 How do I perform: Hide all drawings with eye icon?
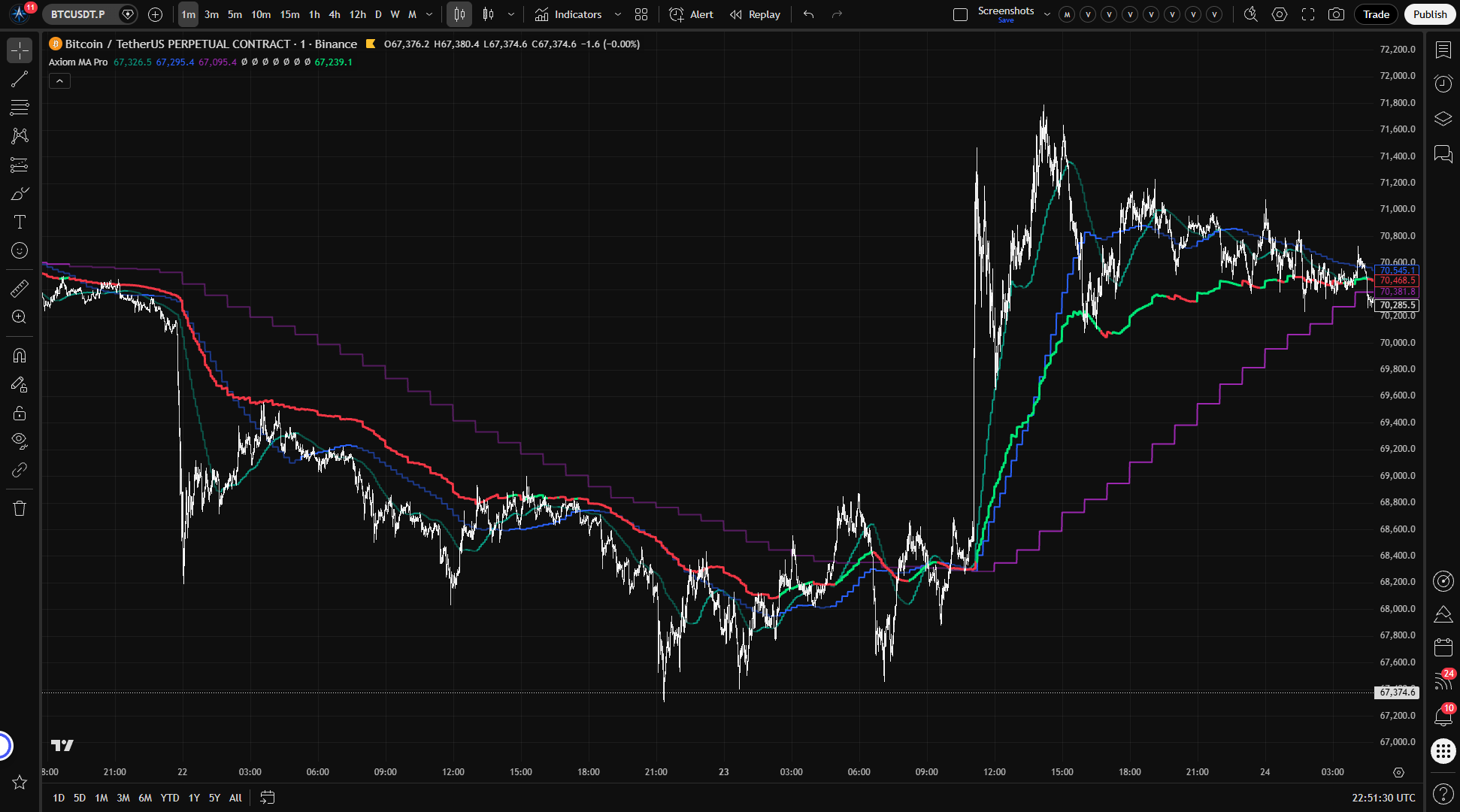point(20,441)
